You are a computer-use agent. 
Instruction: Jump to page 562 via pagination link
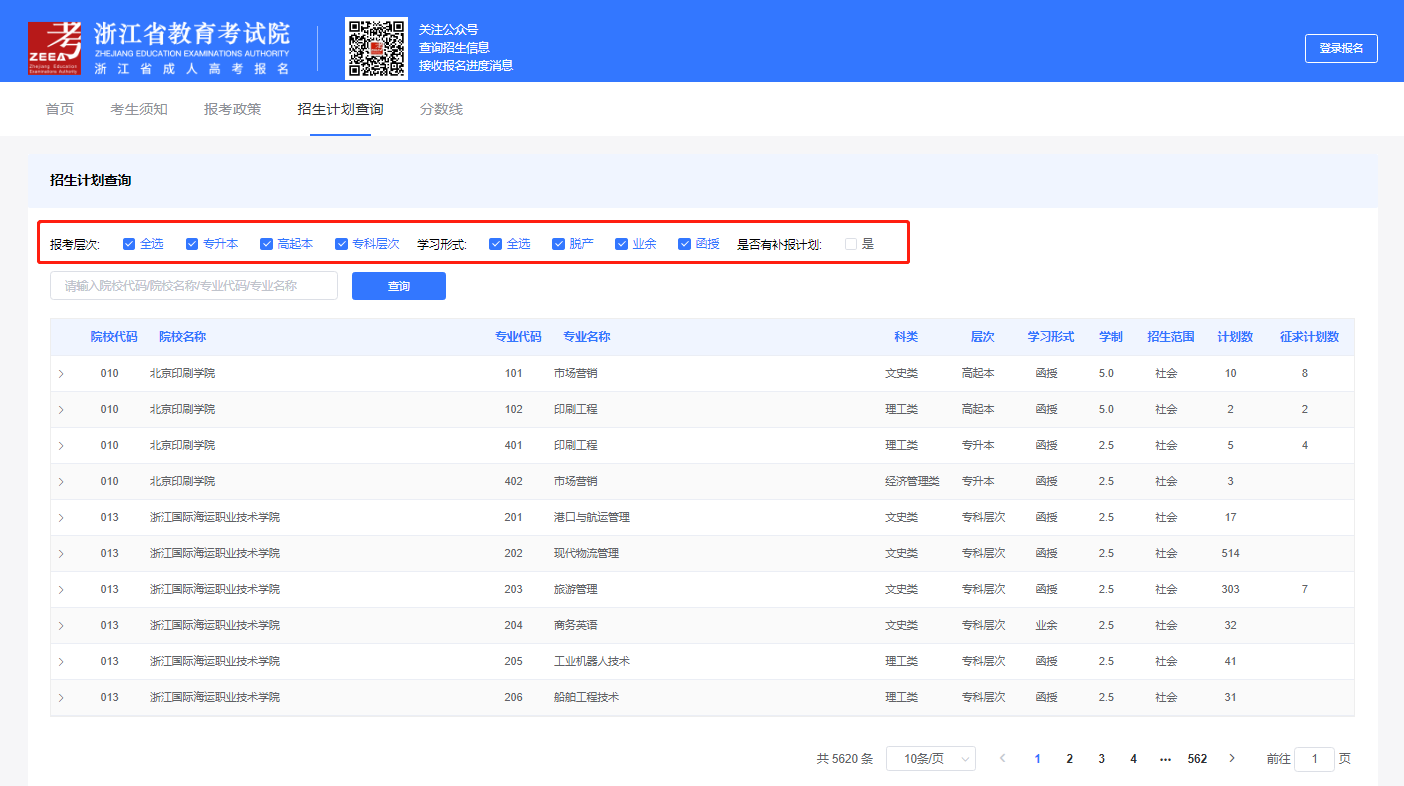point(1197,758)
